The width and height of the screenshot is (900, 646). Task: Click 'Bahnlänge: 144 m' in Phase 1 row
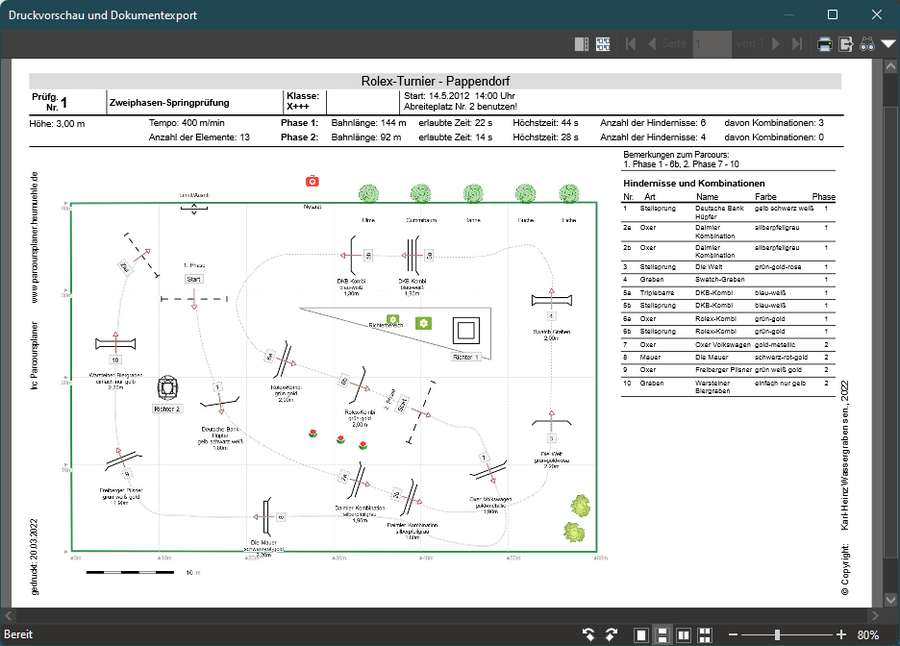coord(368,123)
